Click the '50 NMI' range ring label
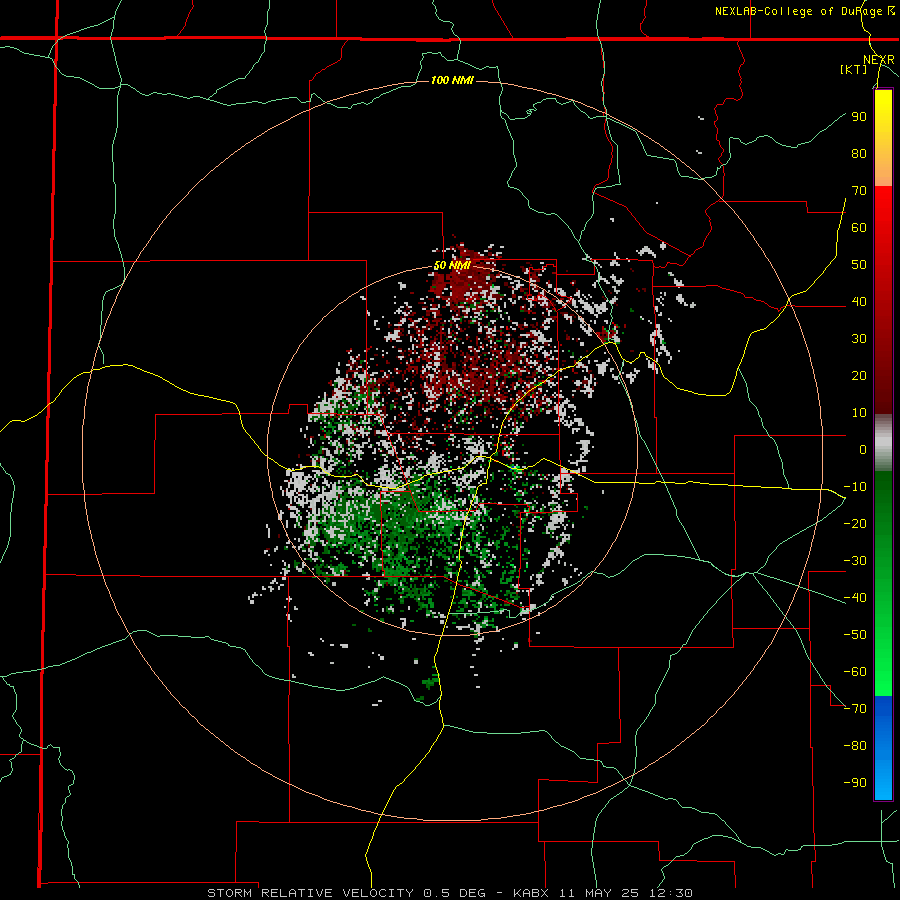This screenshot has width=900, height=900. tap(452, 265)
